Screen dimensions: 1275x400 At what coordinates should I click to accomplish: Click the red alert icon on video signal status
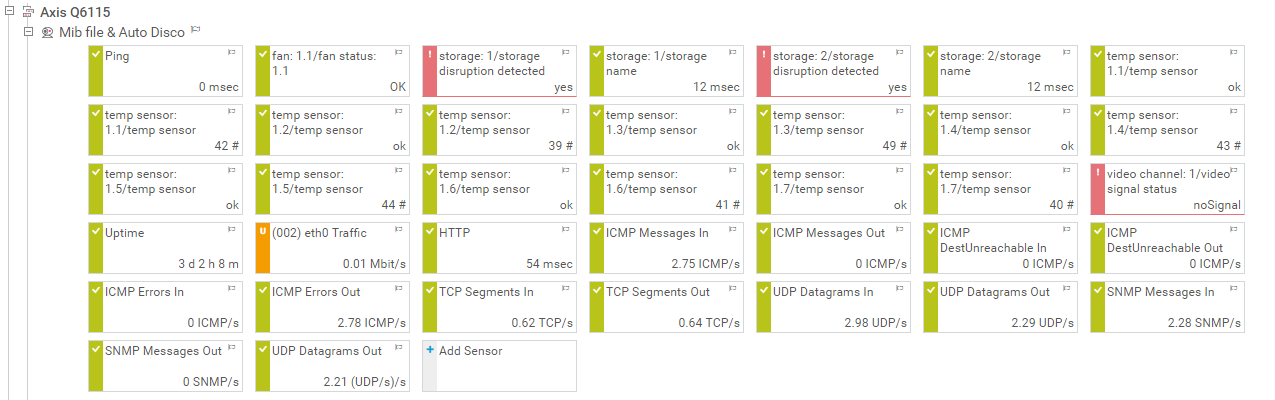(x=1098, y=173)
